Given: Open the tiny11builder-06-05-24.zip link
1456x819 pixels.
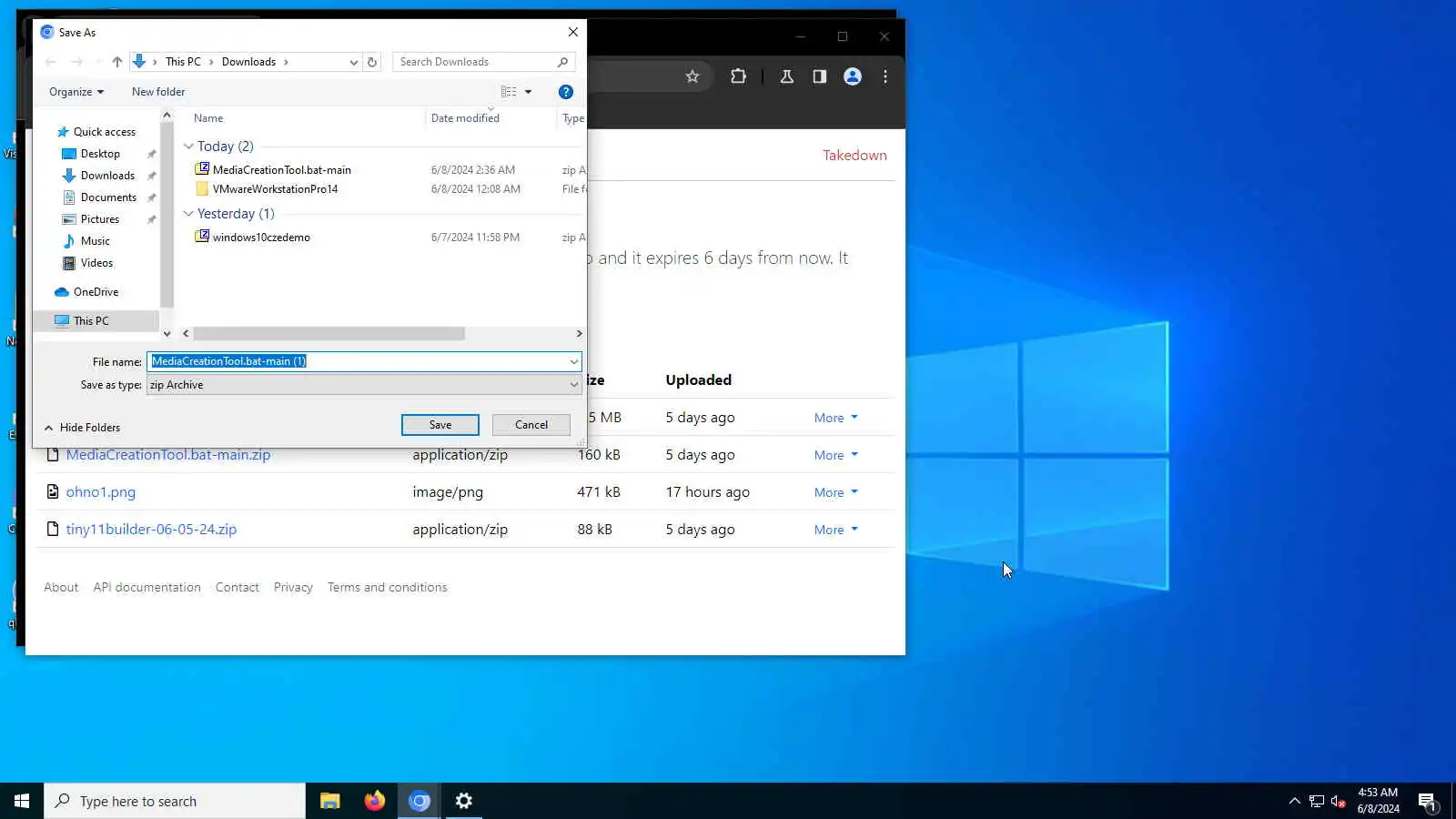Looking at the screenshot, I should 151,530.
